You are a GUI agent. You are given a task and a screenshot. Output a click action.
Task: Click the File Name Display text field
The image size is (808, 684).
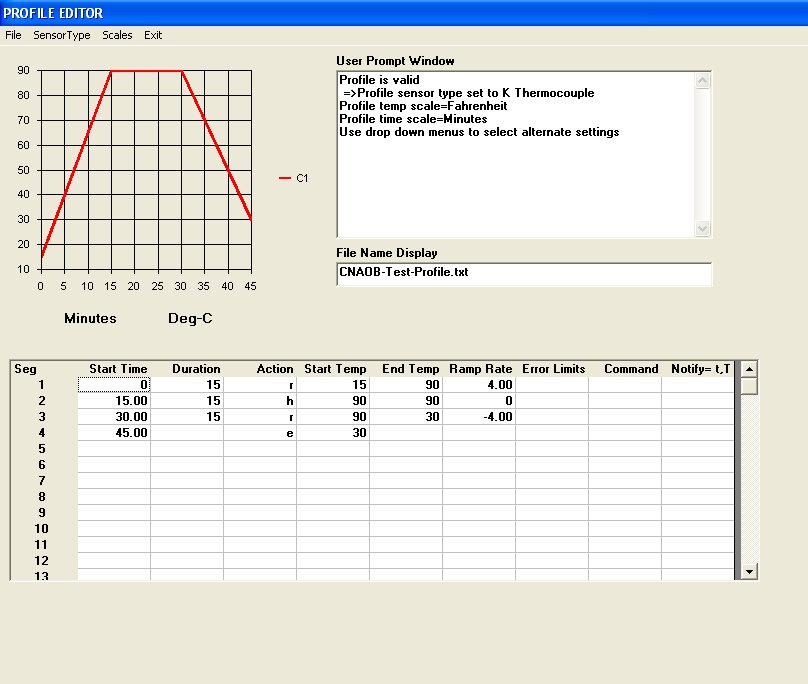coord(524,274)
